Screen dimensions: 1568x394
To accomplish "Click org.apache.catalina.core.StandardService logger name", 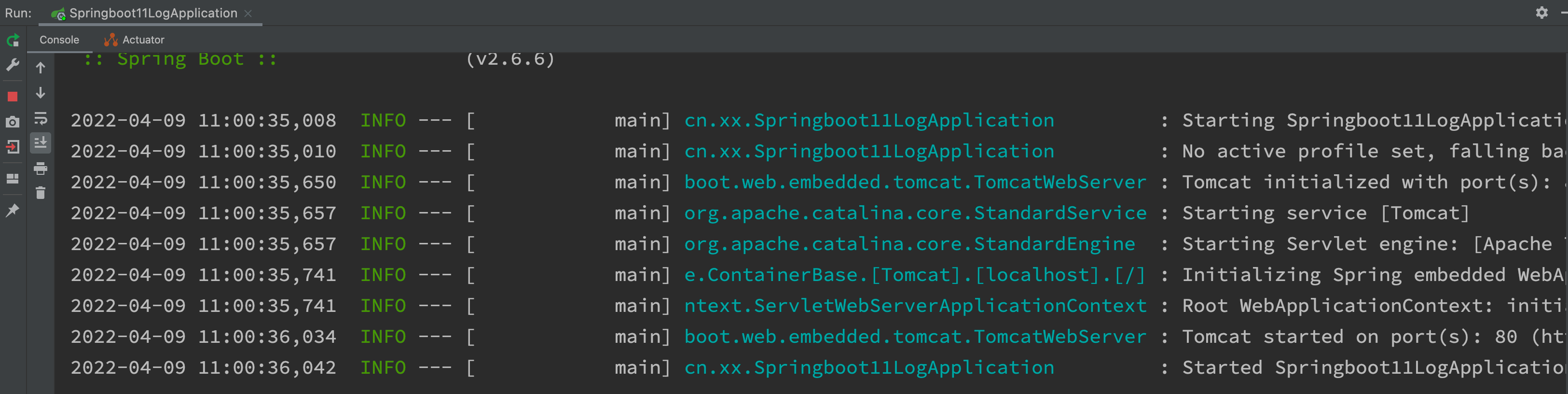I will pyautogui.click(x=916, y=214).
